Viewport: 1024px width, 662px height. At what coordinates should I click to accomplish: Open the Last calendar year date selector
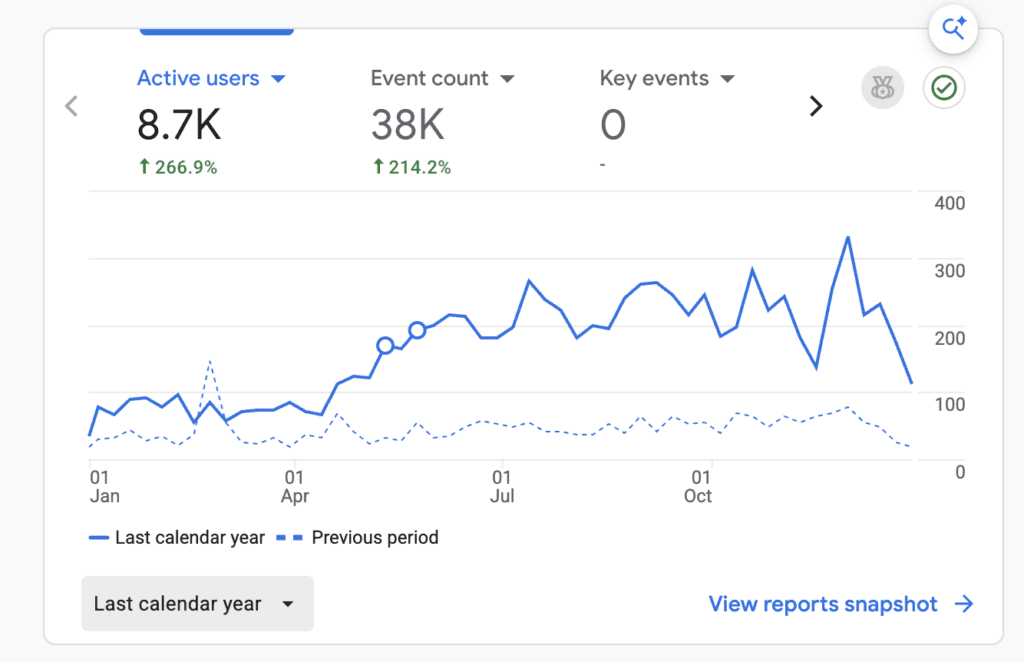[x=197, y=603]
